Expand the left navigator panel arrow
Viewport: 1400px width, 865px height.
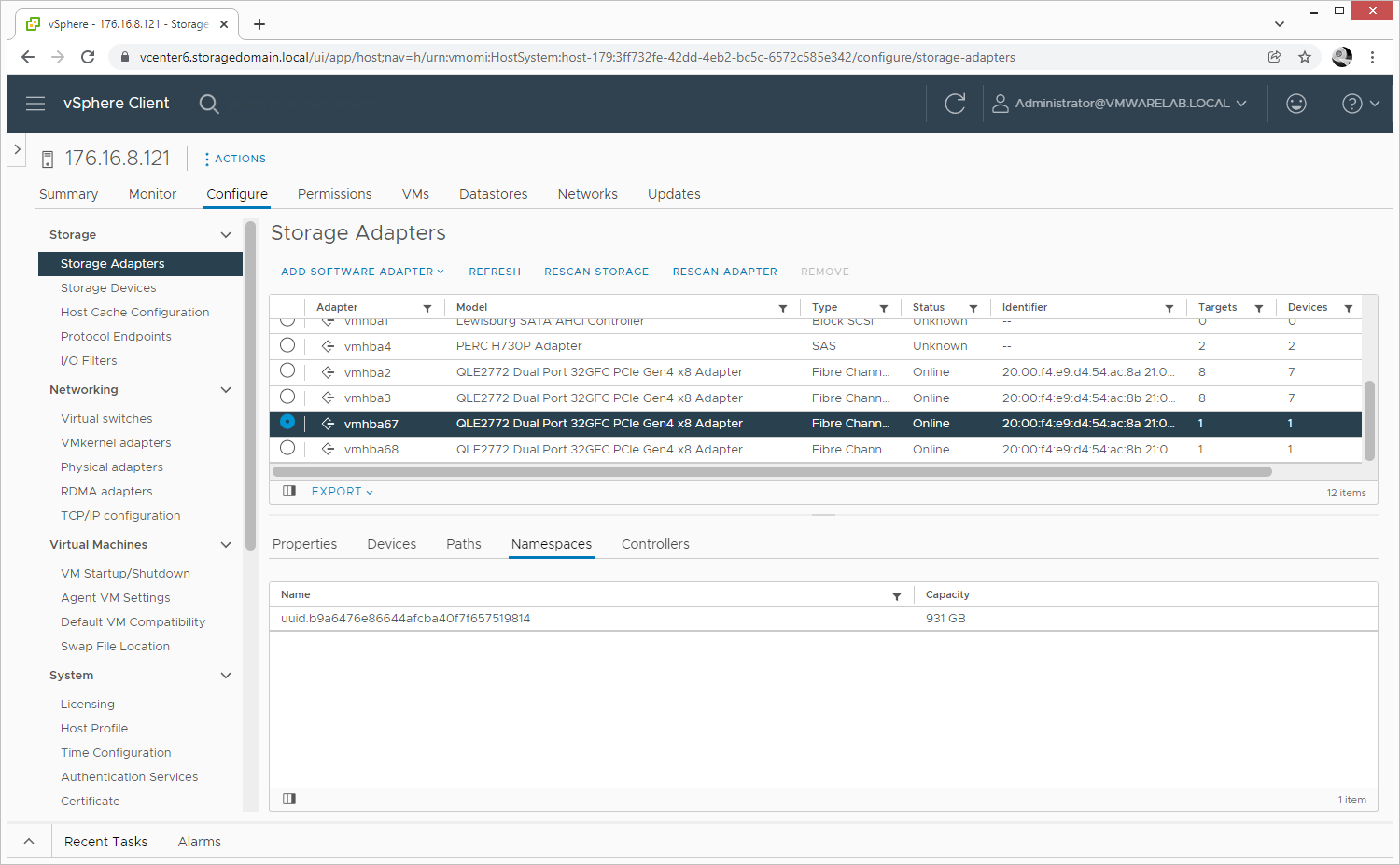(17, 149)
